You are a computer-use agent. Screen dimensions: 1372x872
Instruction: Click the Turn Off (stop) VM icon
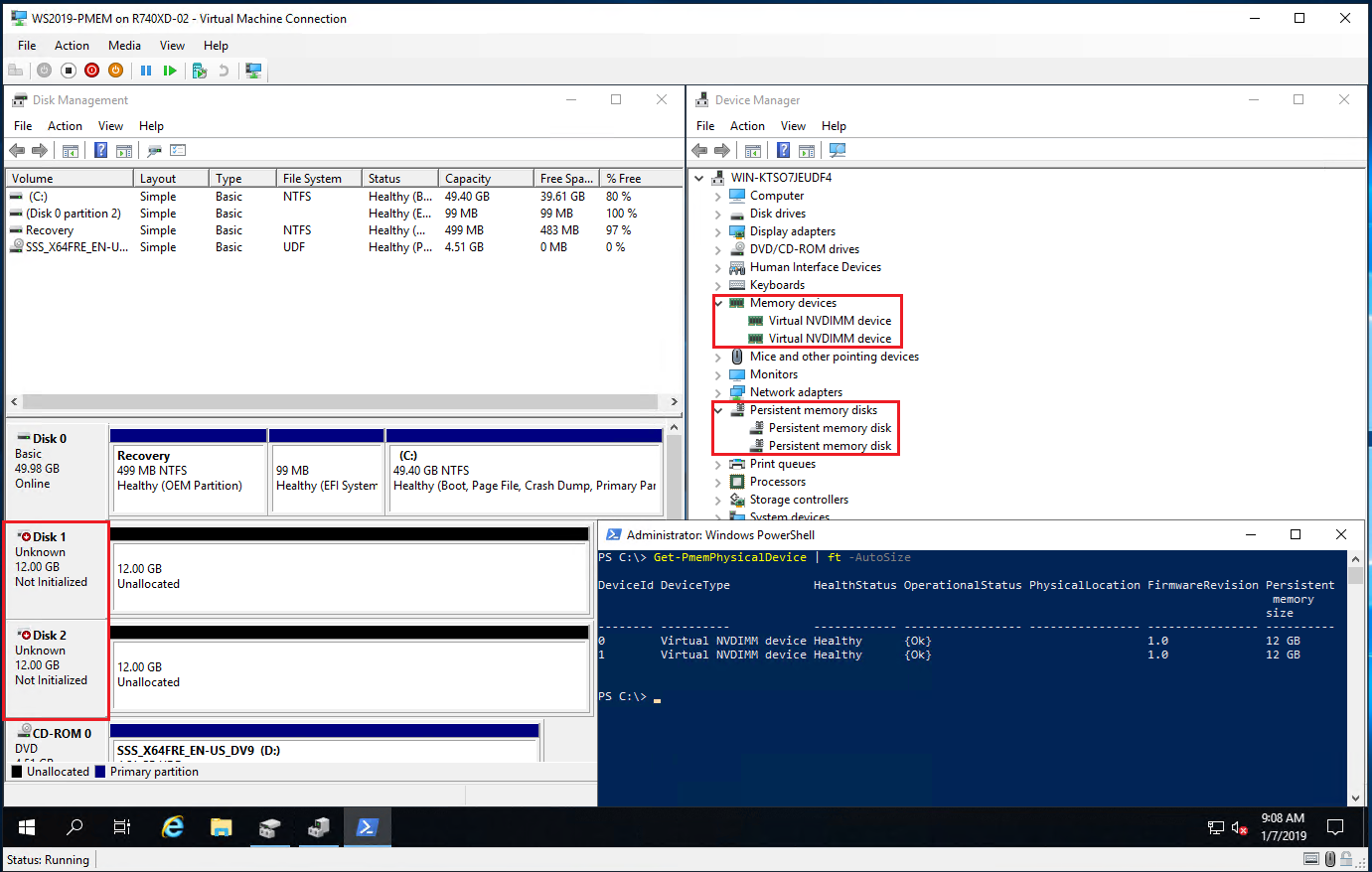point(68,71)
